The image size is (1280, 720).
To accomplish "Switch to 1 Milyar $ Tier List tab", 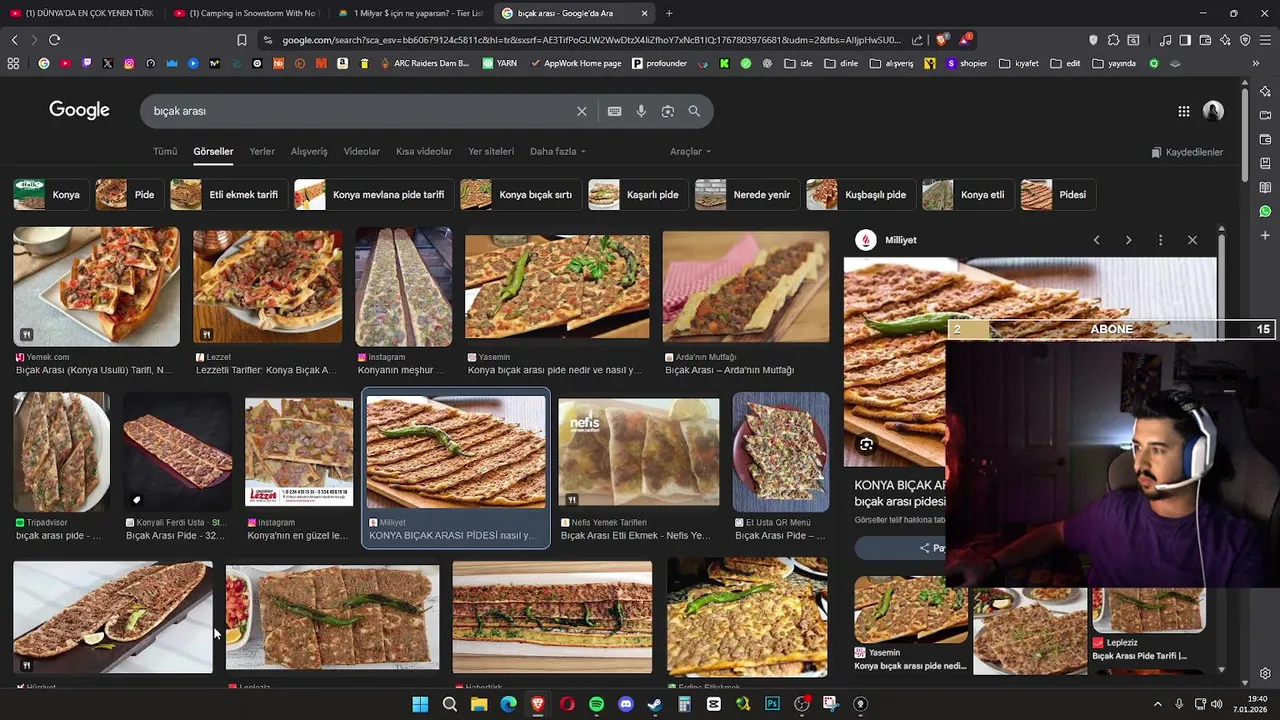I will [x=410, y=13].
